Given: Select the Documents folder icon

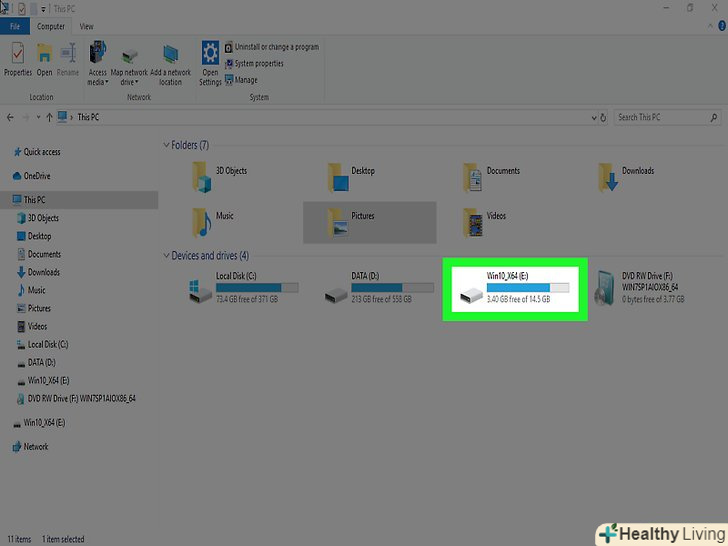Looking at the screenshot, I should (x=473, y=177).
